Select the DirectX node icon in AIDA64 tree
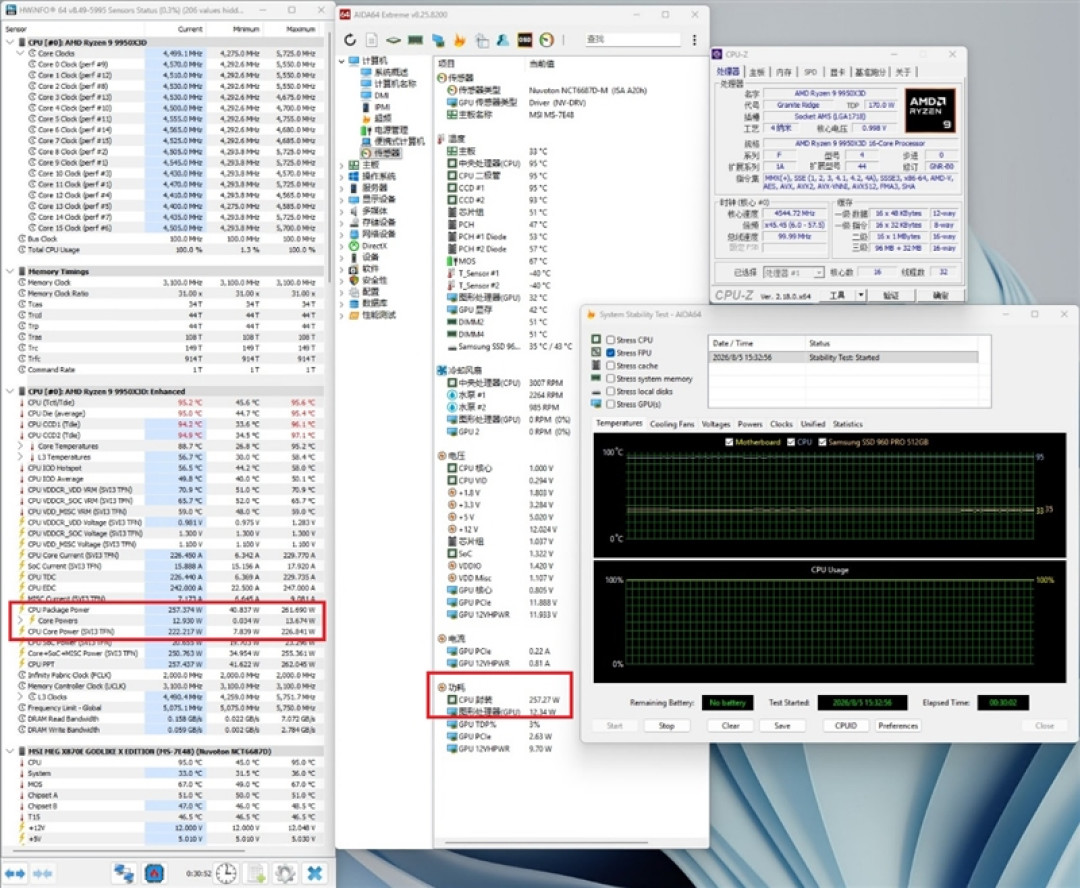The image size is (1080, 888). [x=354, y=246]
